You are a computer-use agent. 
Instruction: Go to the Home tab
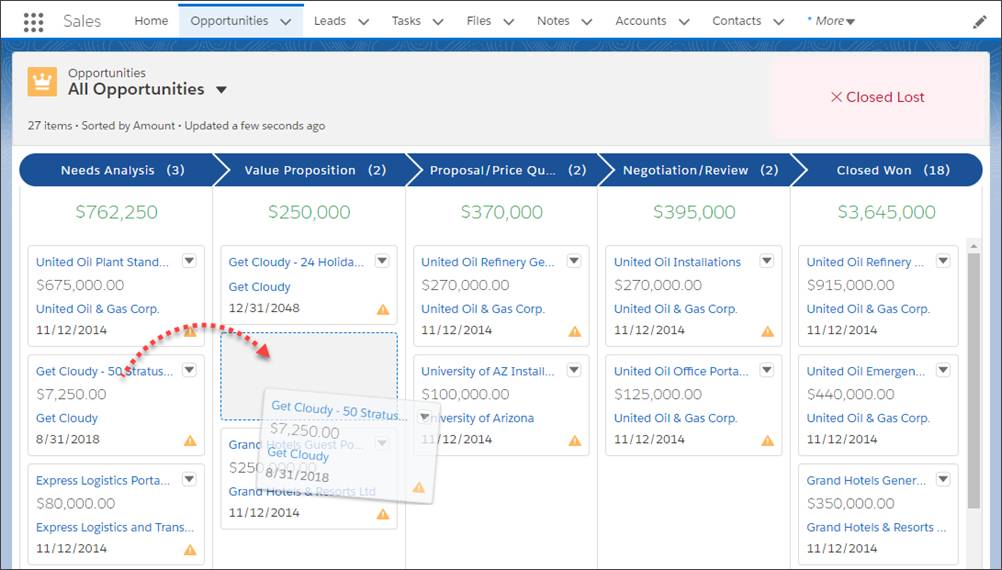coord(151,21)
